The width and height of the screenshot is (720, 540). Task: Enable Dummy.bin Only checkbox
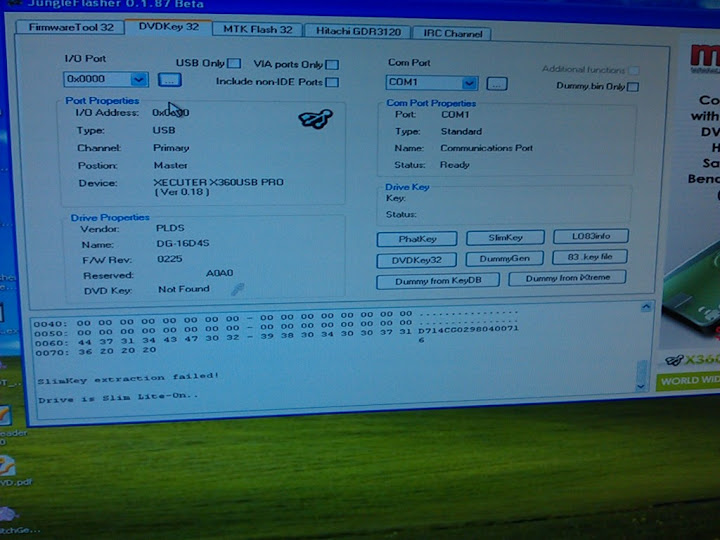(x=633, y=86)
